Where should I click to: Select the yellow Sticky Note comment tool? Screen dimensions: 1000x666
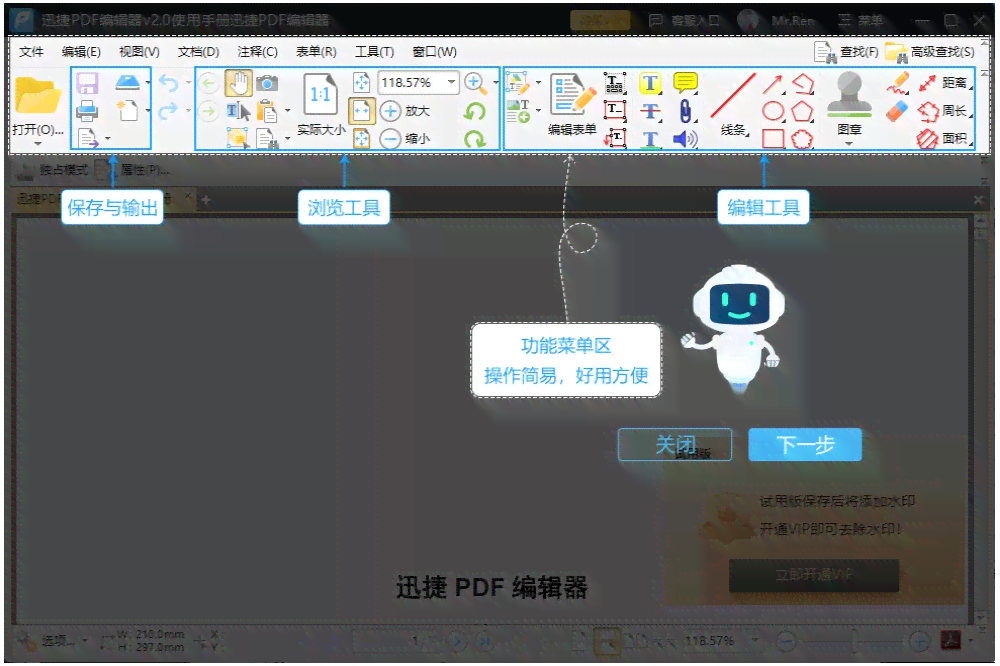(686, 83)
